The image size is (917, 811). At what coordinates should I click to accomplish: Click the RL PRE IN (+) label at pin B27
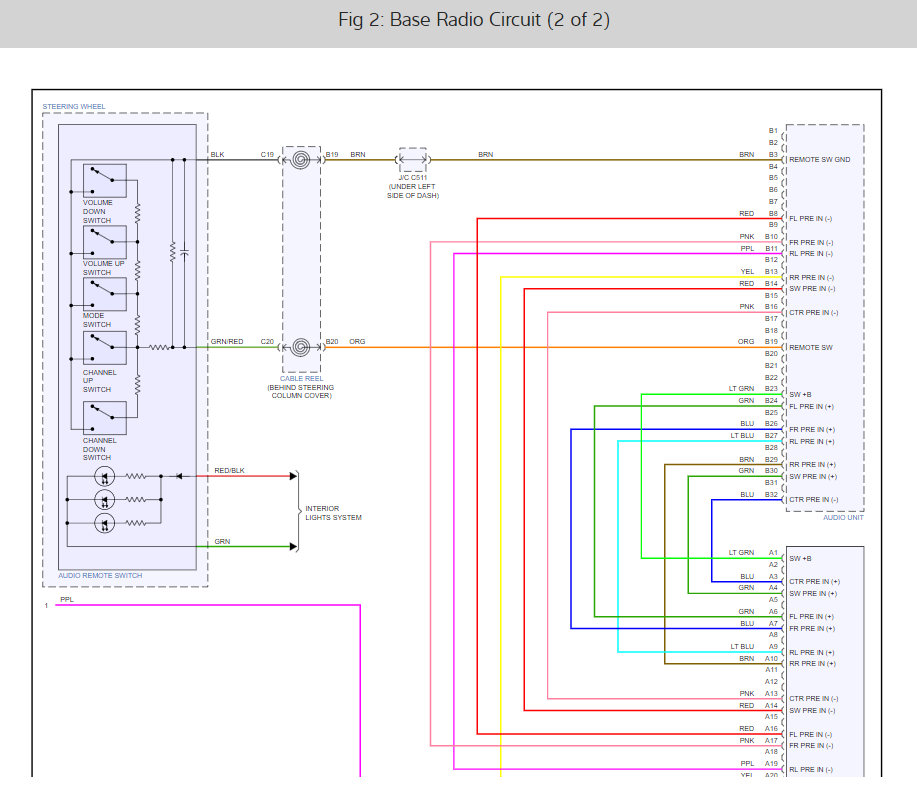pos(811,441)
